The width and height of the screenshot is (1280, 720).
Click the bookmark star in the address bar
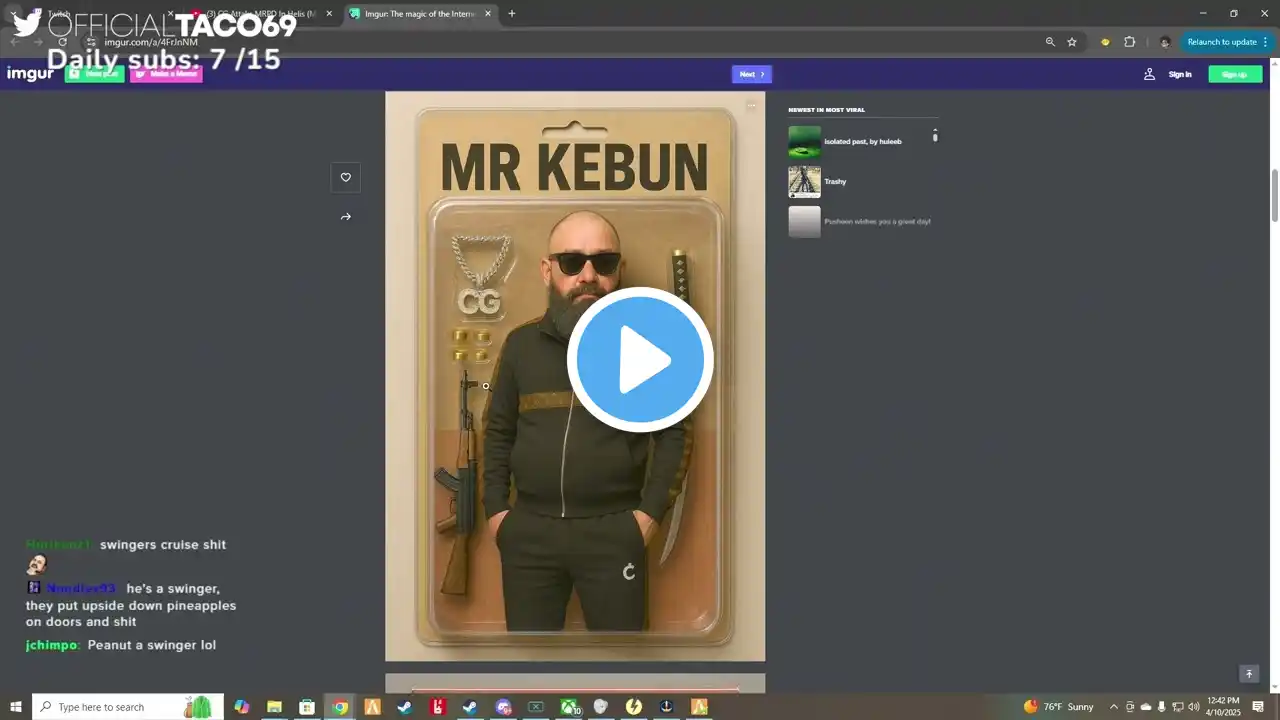[1072, 42]
